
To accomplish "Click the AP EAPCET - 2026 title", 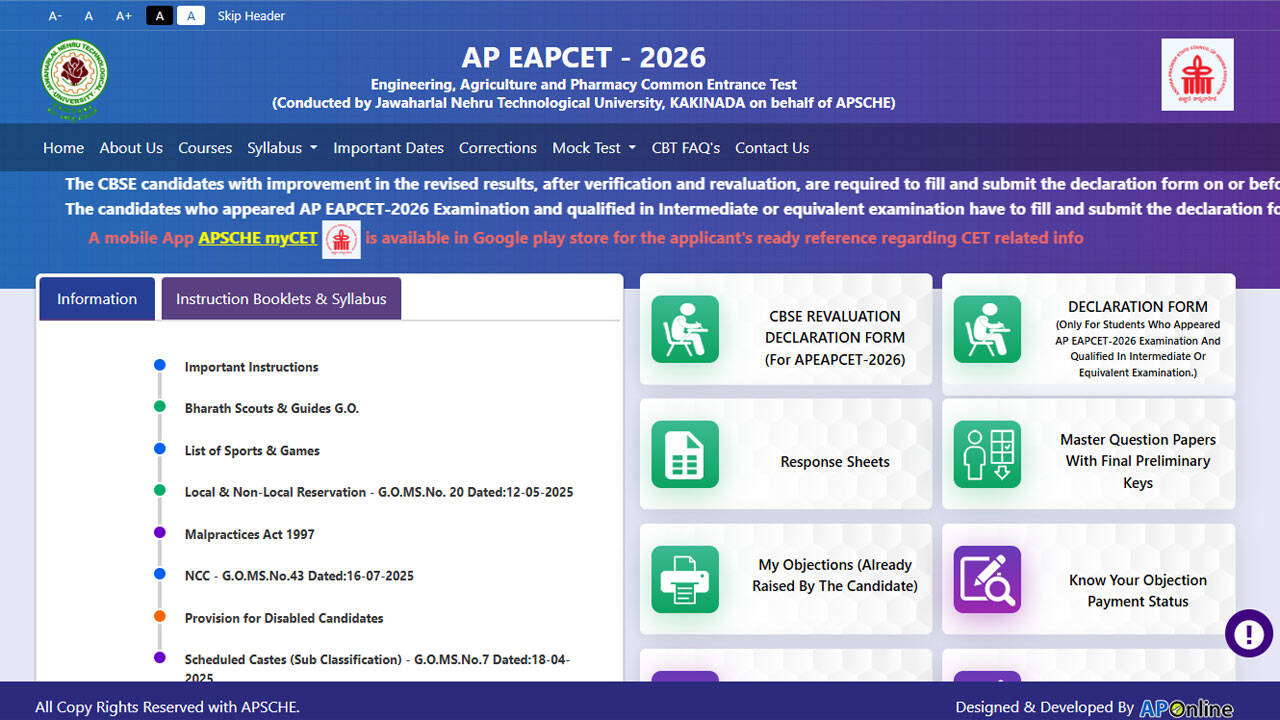I will point(584,57).
